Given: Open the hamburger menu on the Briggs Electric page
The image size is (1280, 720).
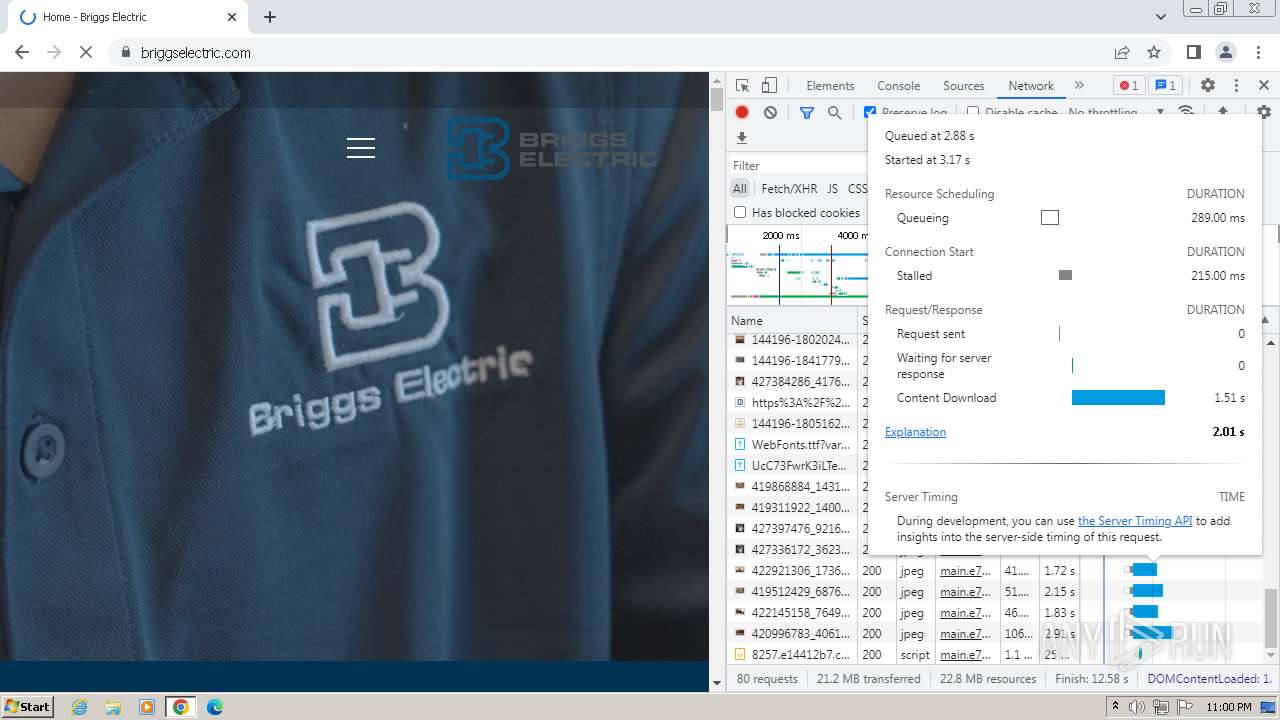Looking at the screenshot, I should pyautogui.click(x=361, y=148).
